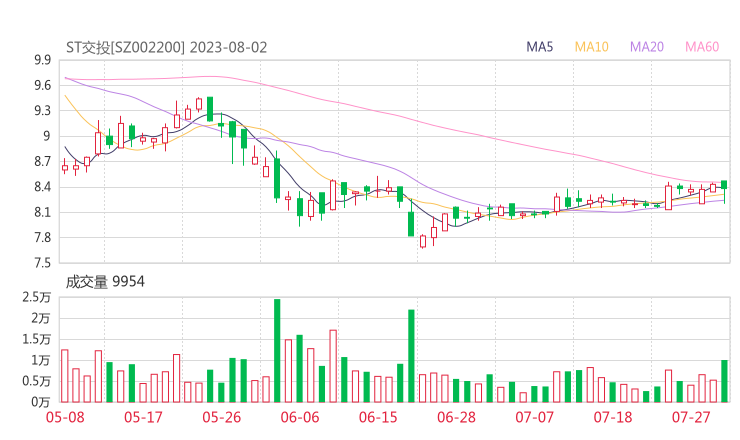
Task: Click the 7.5 price axis label
Action: point(42,263)
